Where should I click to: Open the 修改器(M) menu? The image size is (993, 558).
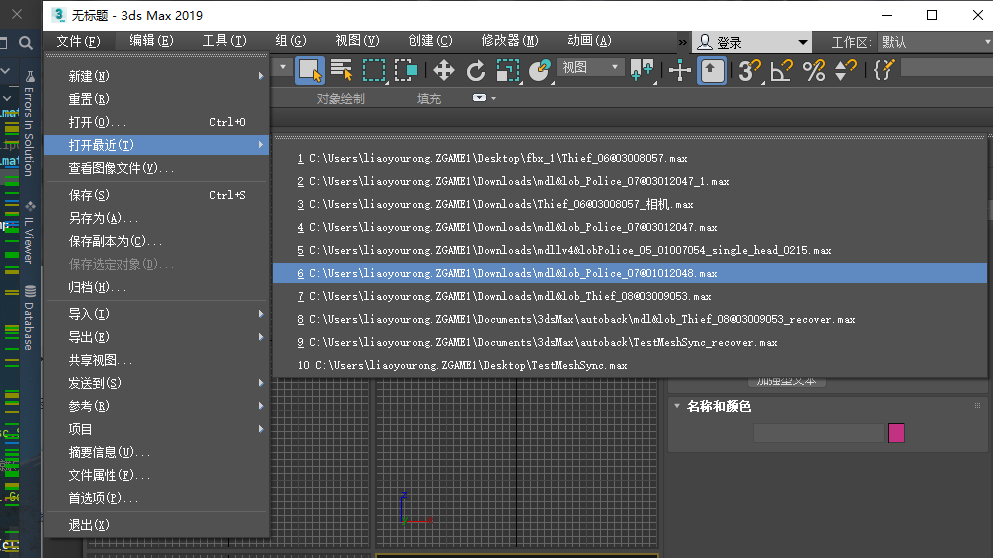(x=510, y=41)
